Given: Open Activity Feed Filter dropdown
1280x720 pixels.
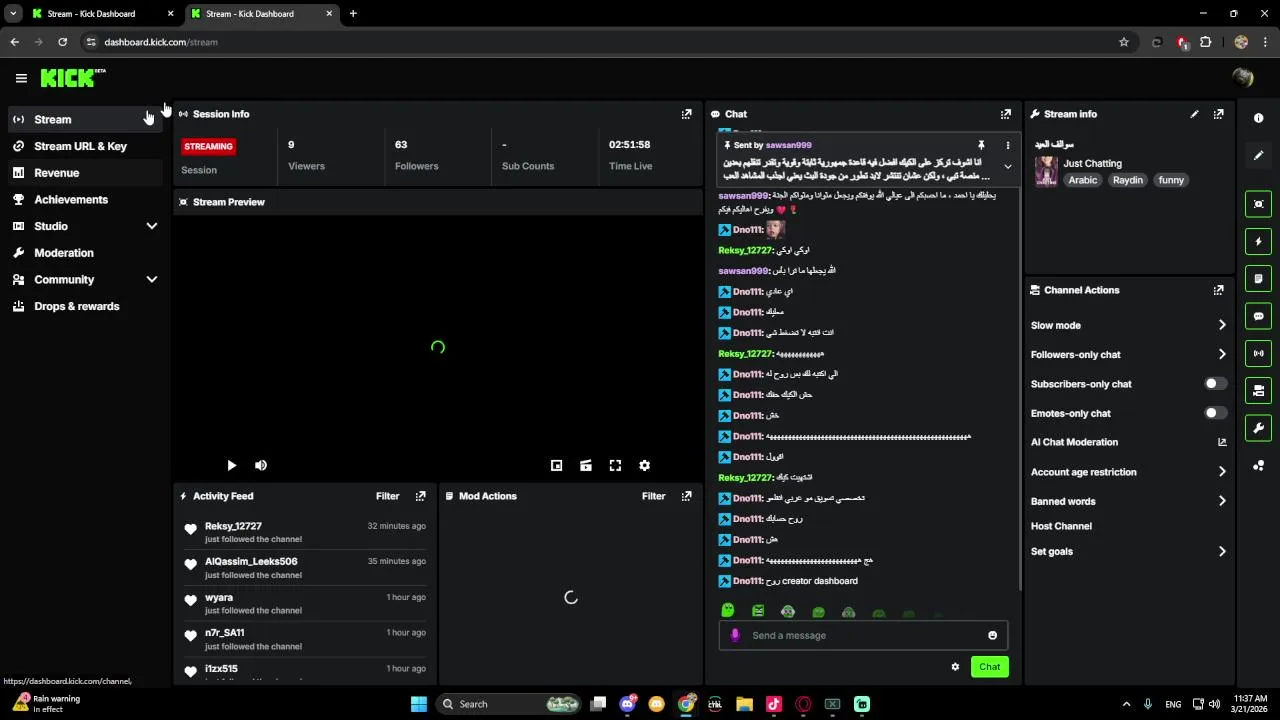Looking at the screenshot, I should (x=387, y=496).
